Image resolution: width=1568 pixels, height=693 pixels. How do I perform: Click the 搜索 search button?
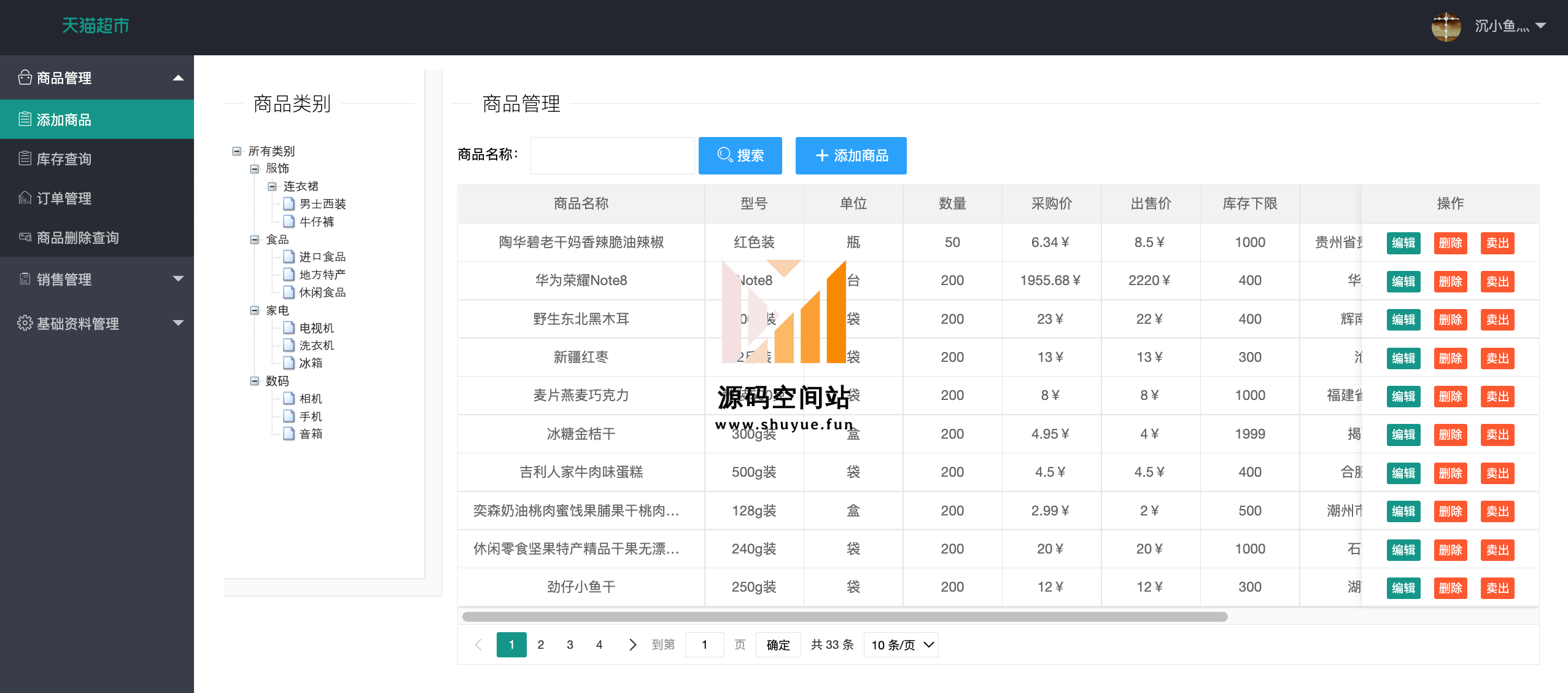point(740,155)
